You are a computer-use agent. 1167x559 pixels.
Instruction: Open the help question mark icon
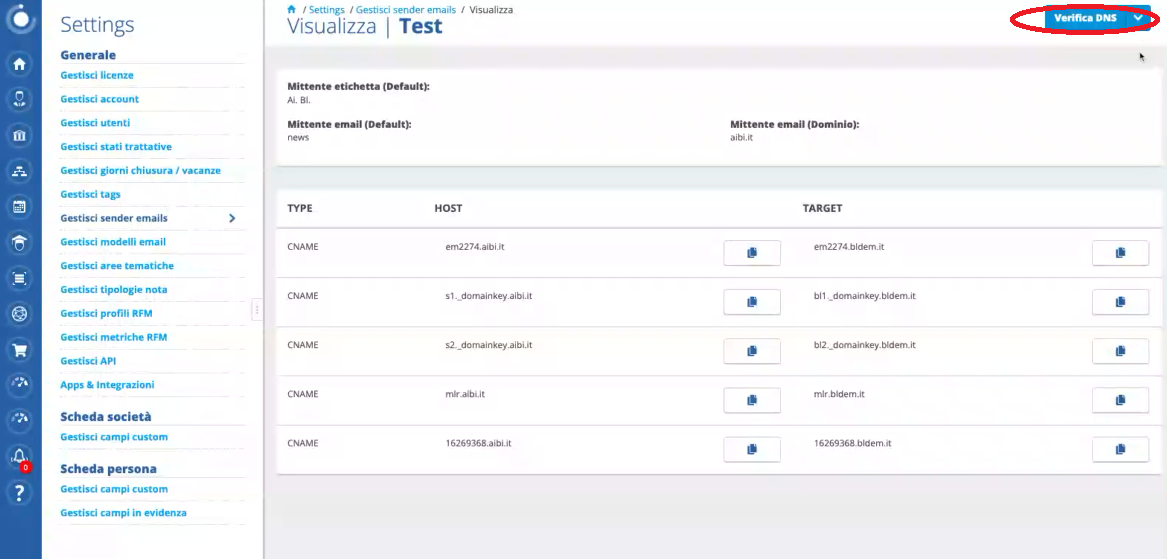click(20, 492)
